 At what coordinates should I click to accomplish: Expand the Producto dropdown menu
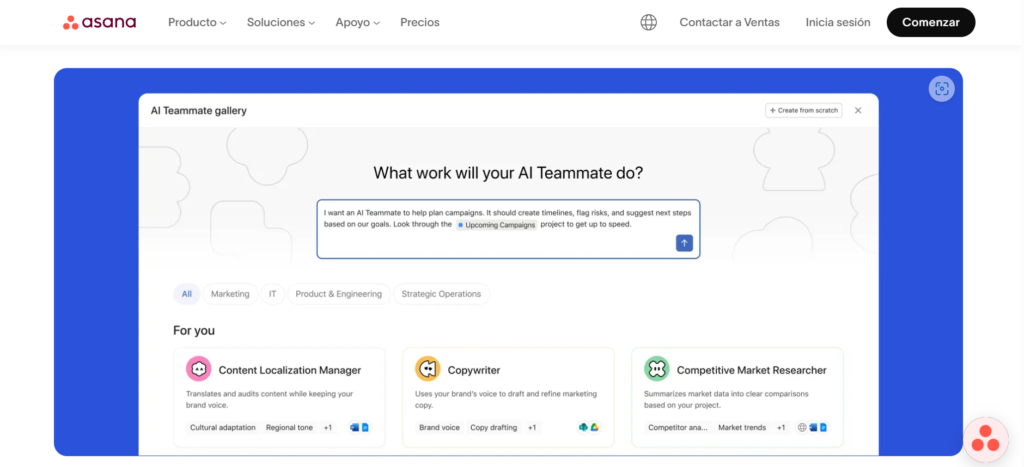point(197,22)
